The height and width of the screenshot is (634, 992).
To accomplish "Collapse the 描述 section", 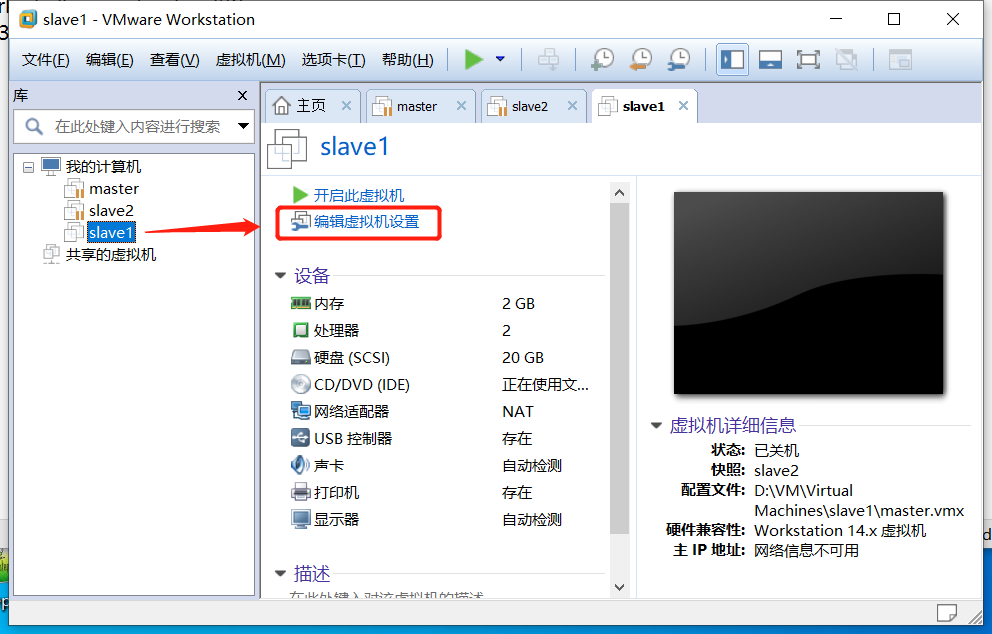I will tap(280, 574).
